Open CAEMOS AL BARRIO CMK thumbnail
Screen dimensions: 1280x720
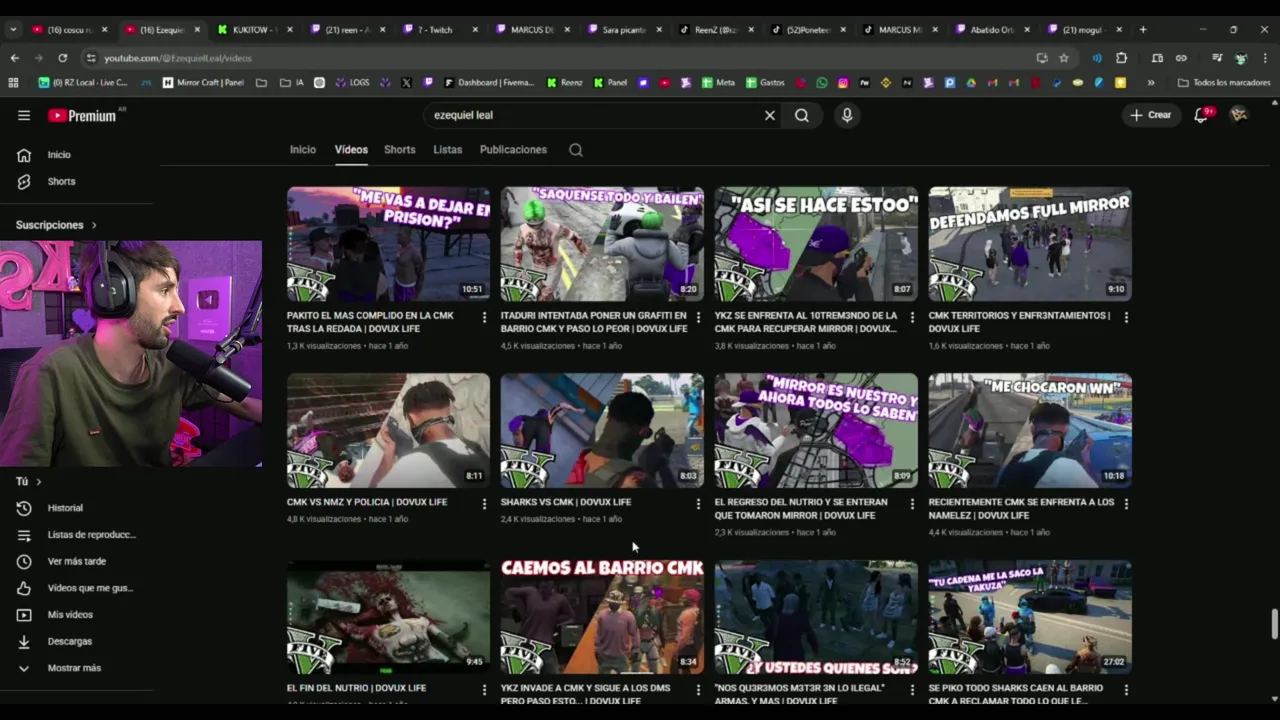[x=602, y=617]
